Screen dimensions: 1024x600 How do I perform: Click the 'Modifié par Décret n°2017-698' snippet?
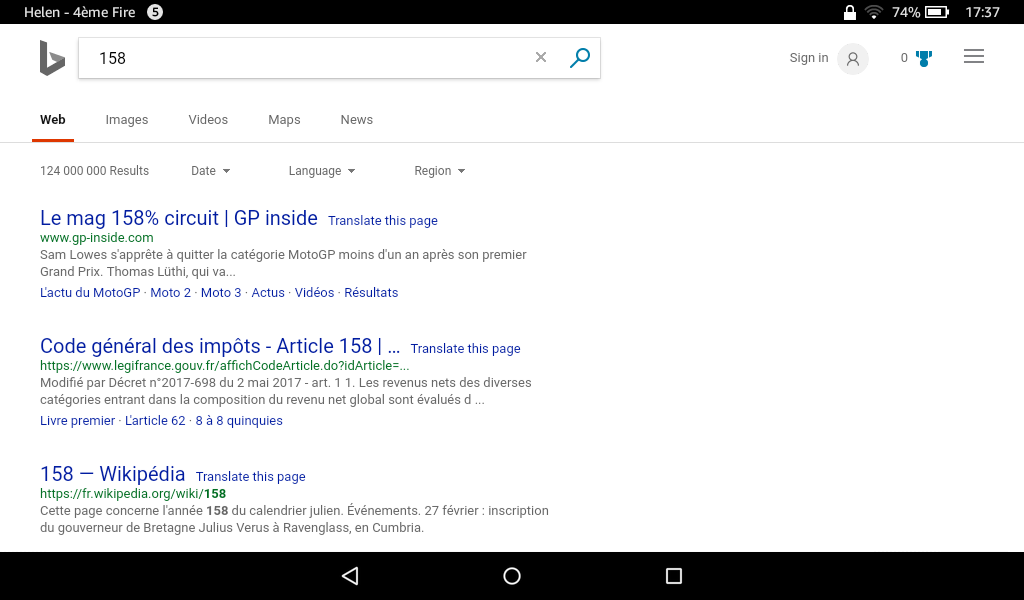(286, 391)
